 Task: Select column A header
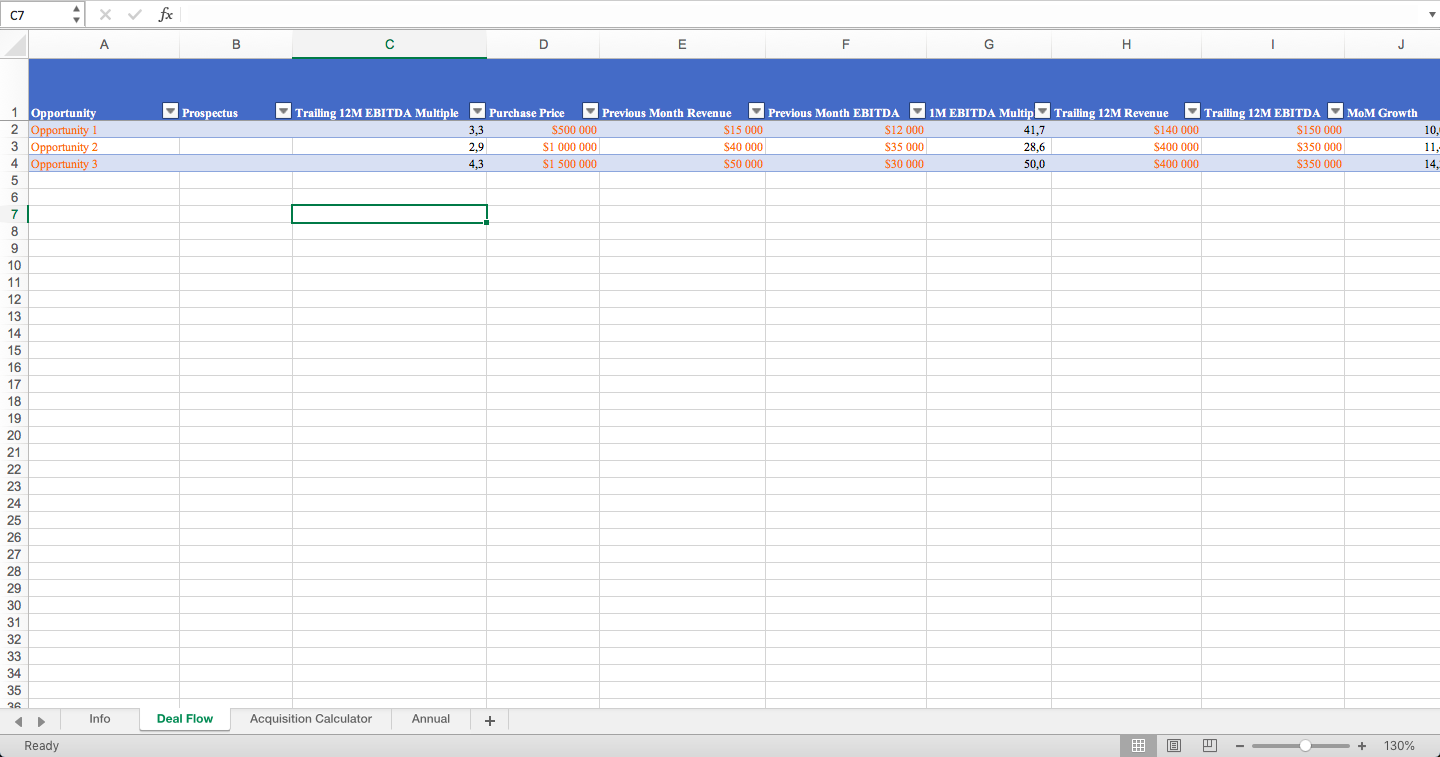pos(104,44)
